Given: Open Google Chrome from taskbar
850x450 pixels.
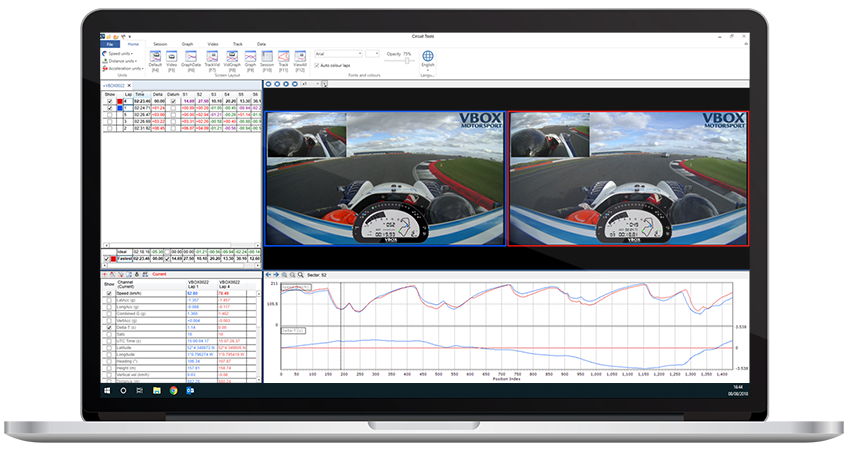Looking at the screenshot, I should 173,390.
